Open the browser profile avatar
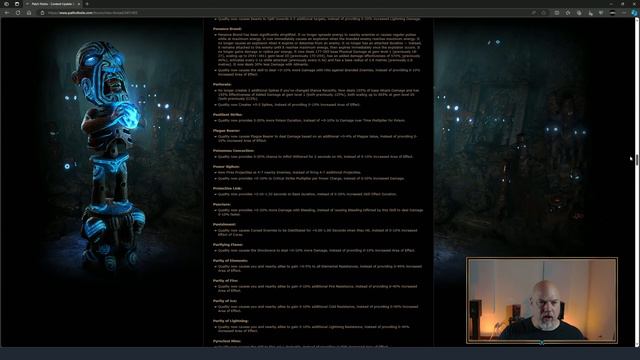Viewport: 640px width, 360px height. click(612, 13)
